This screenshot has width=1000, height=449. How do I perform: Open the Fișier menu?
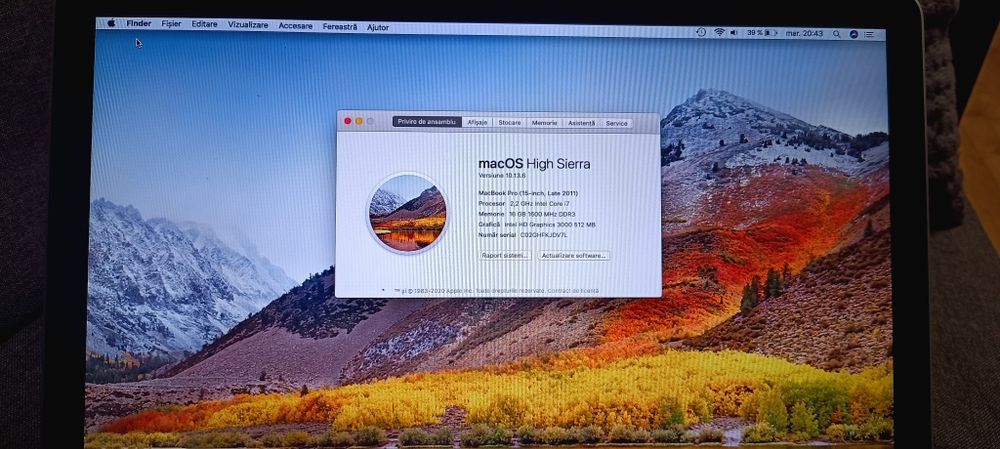171,24
